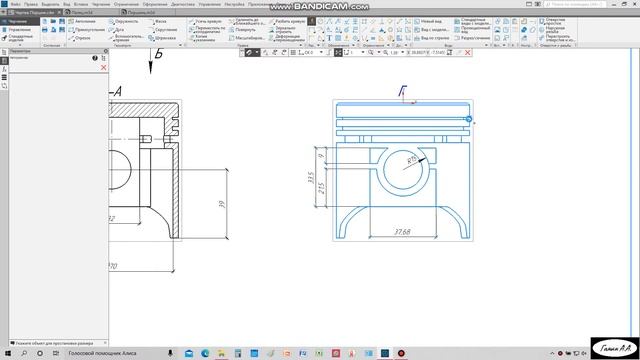Create Вид по стрелке
The height and width of the screenshot is (360, 640).
tap(431, 38)
